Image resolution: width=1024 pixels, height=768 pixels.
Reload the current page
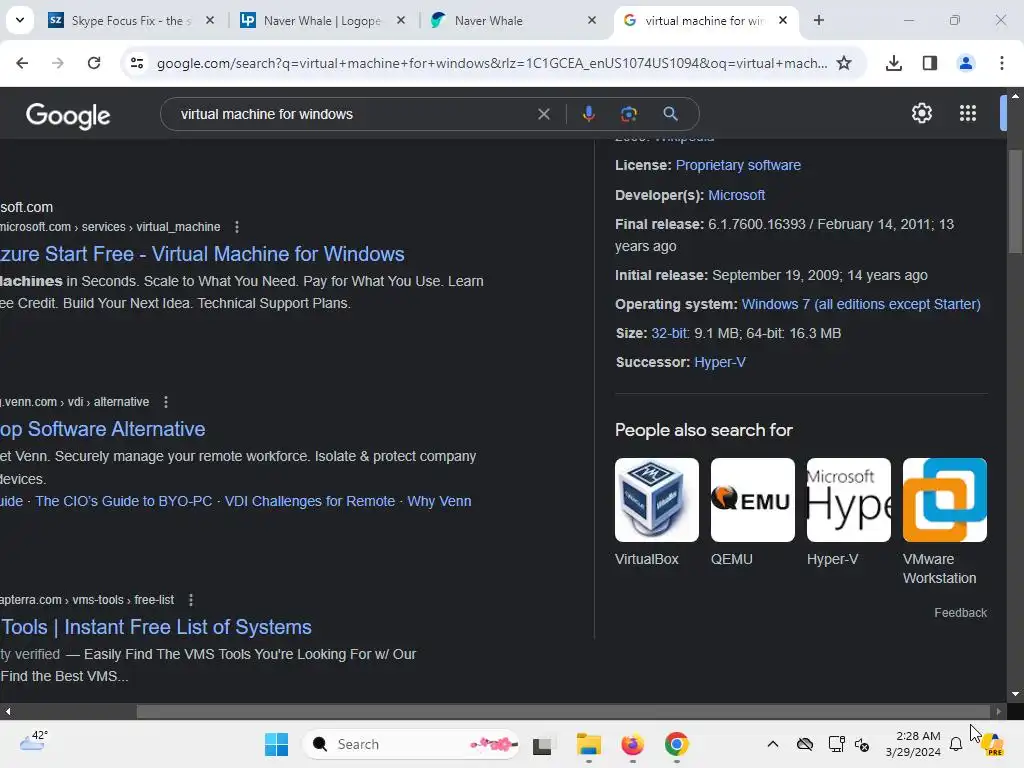(x=94, y=63)
